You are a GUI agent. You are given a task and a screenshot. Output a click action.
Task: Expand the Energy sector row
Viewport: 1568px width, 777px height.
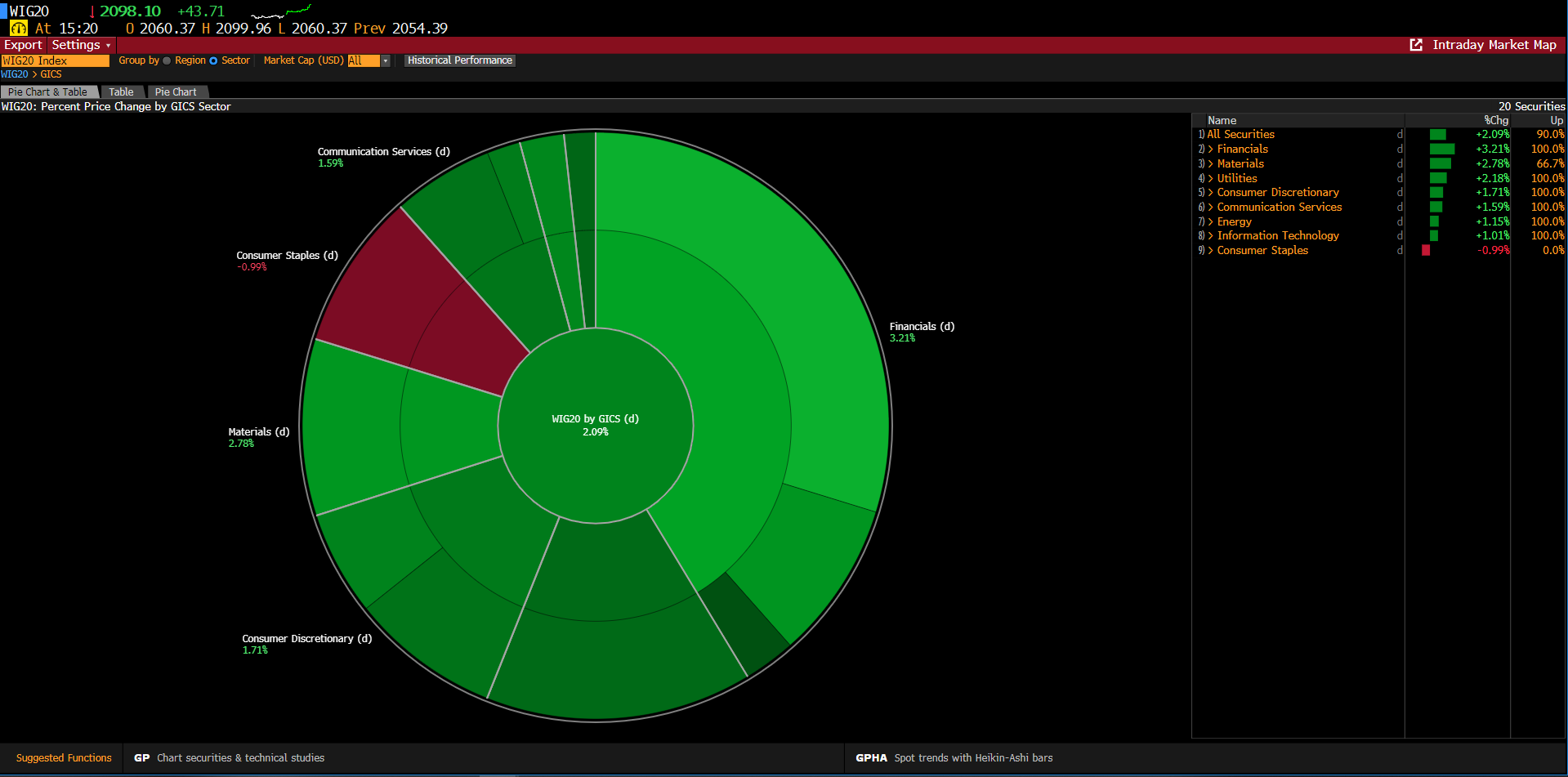pyautogui.click(x=1234, y=222)
